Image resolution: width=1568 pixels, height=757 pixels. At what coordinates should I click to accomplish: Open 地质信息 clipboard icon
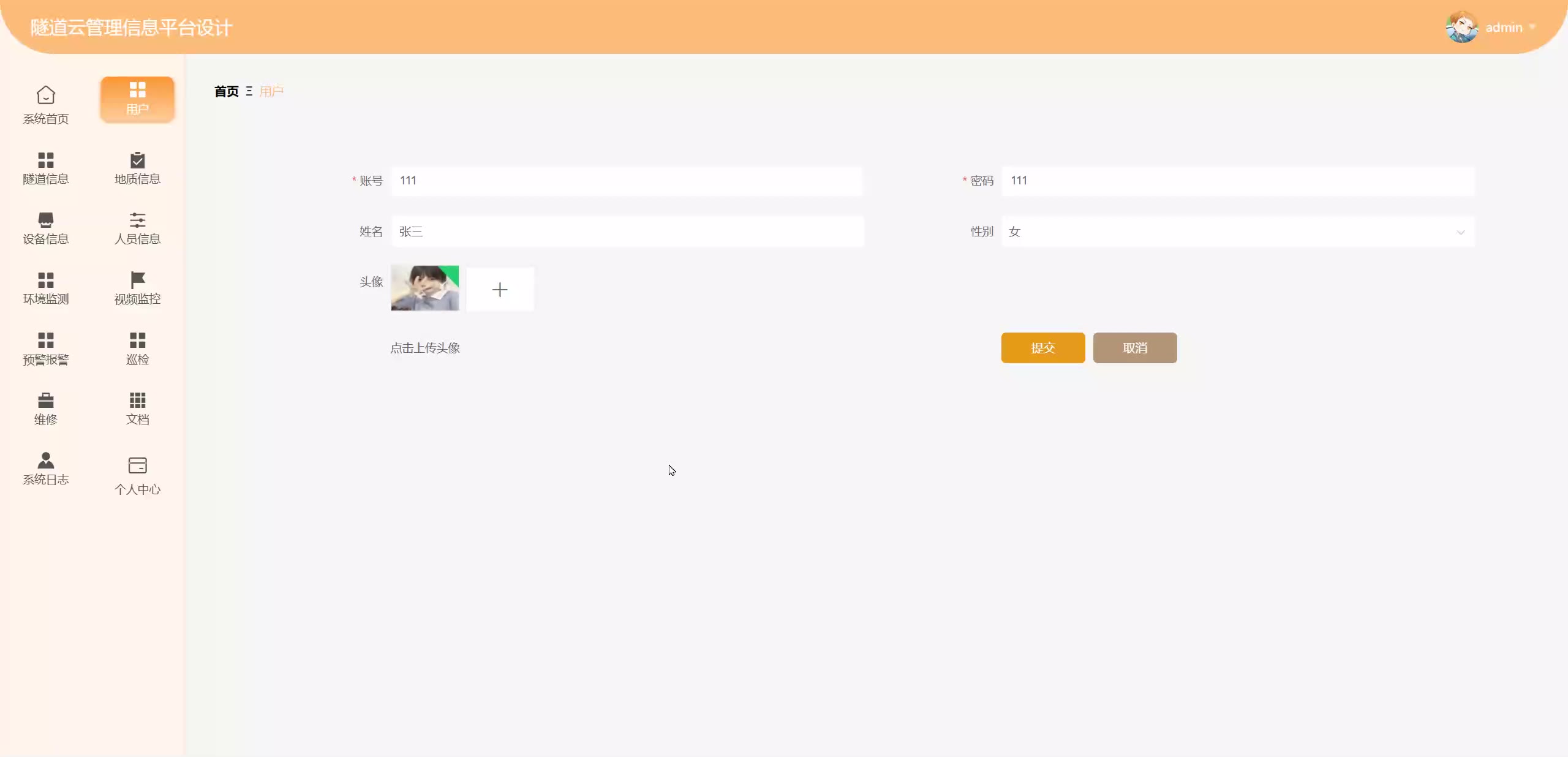pos(137,160)
